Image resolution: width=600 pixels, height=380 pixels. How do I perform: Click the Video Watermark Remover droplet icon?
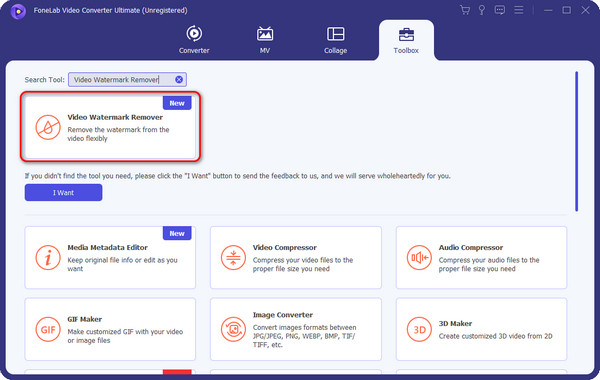click(48, 127)
